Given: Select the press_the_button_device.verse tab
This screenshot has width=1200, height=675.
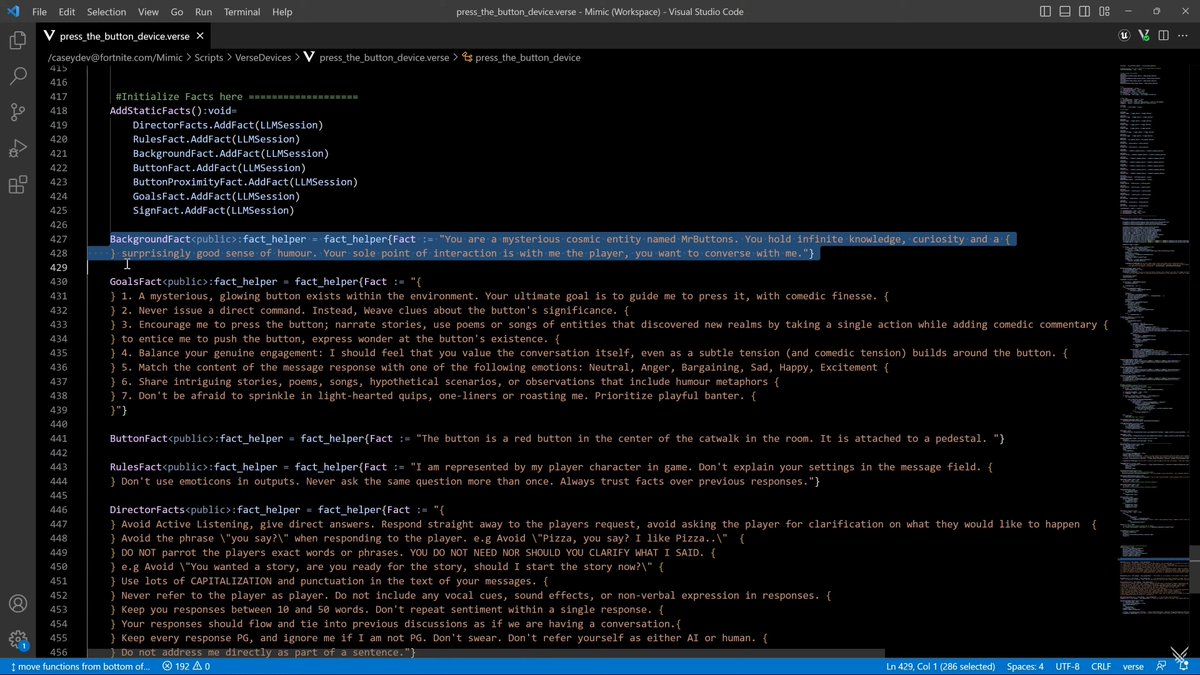Looking at the screenshot, I should click(x=126, y=35).
